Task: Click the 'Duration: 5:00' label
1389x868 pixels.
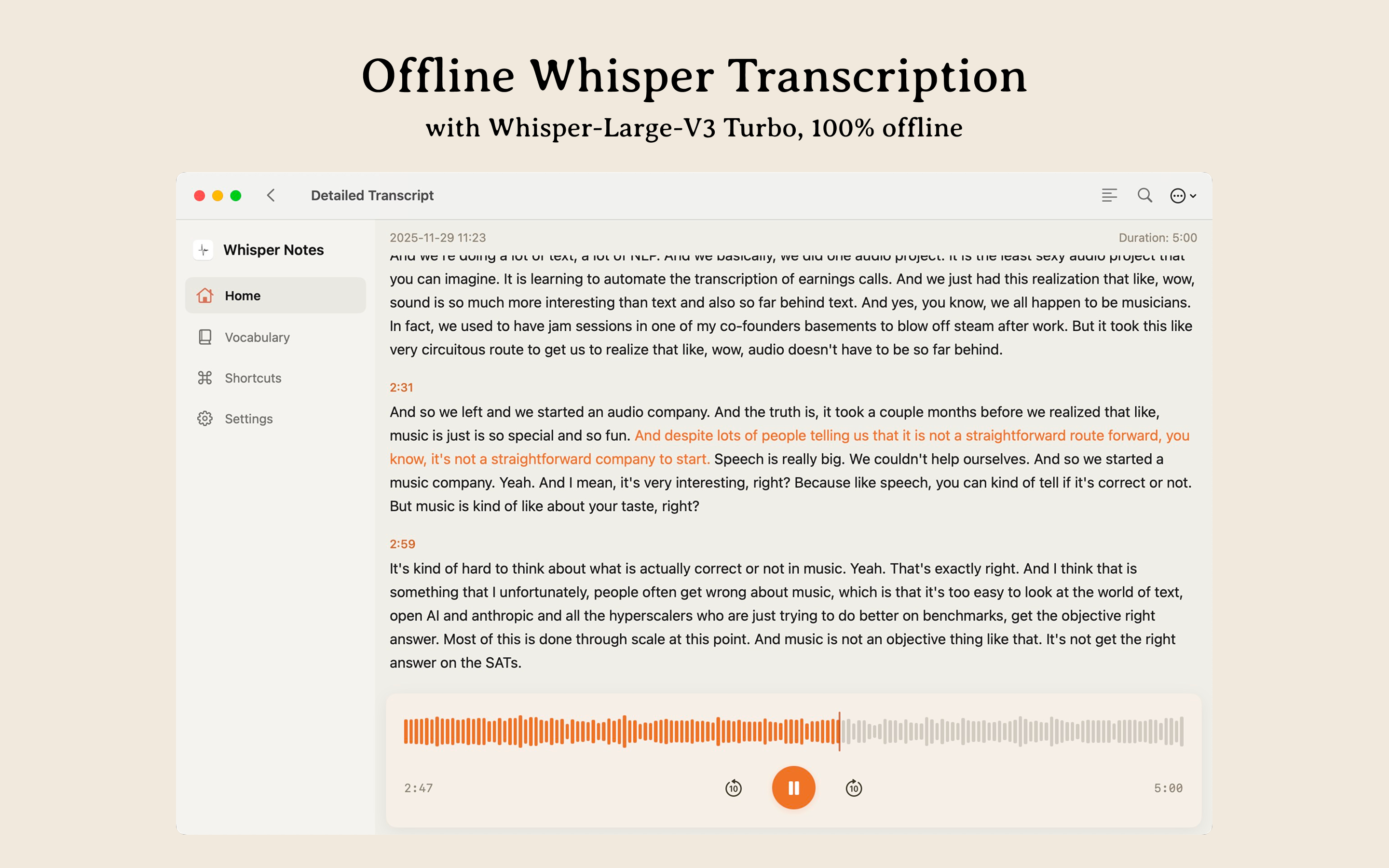Action: 1157,238
